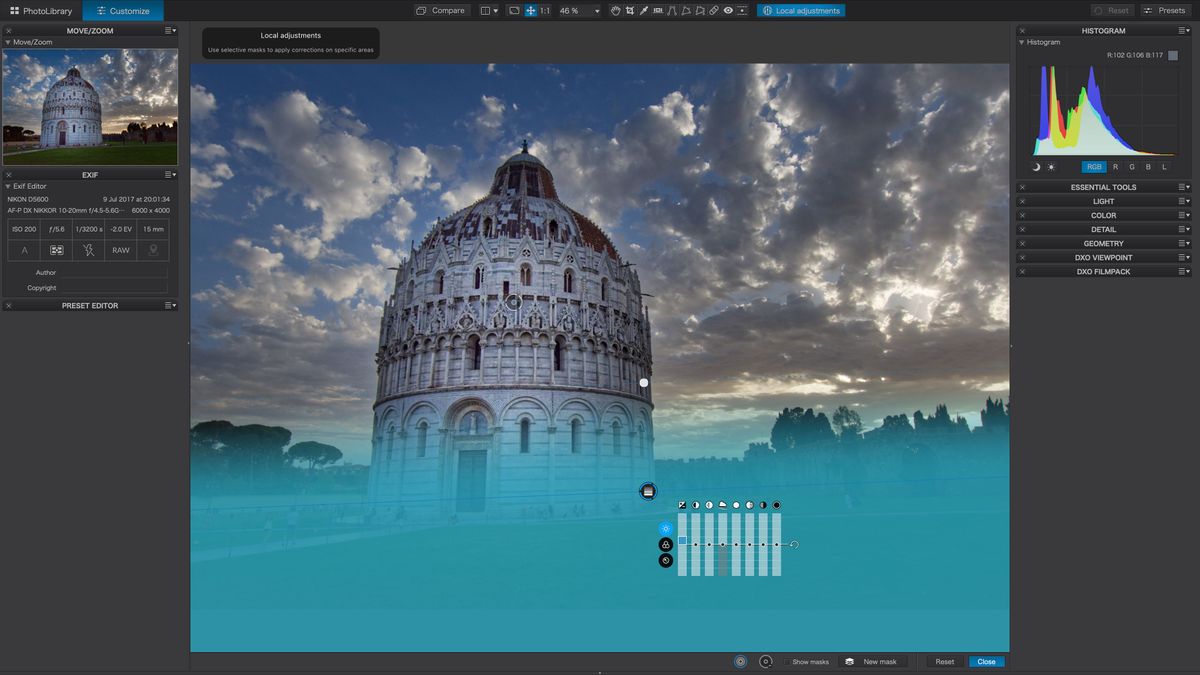Screen dimensions: 1200x675
Task: Click the Move/Zoom navigator thumbnail
Action: (x=90, y=107)
